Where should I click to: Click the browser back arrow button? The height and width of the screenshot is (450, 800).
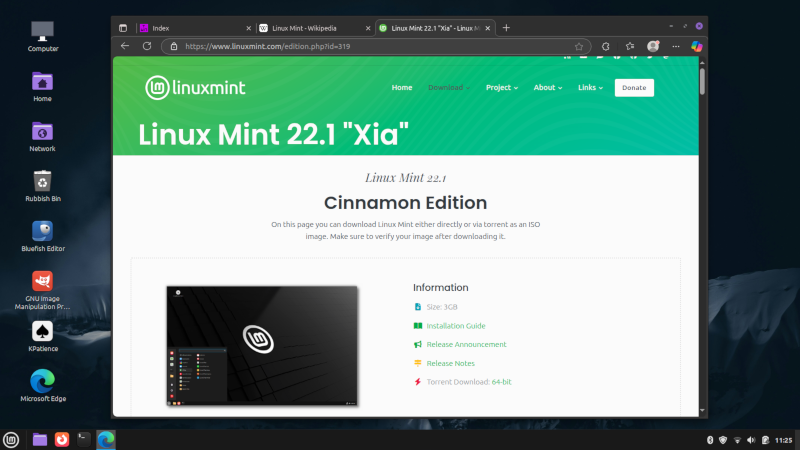[125, 46]
